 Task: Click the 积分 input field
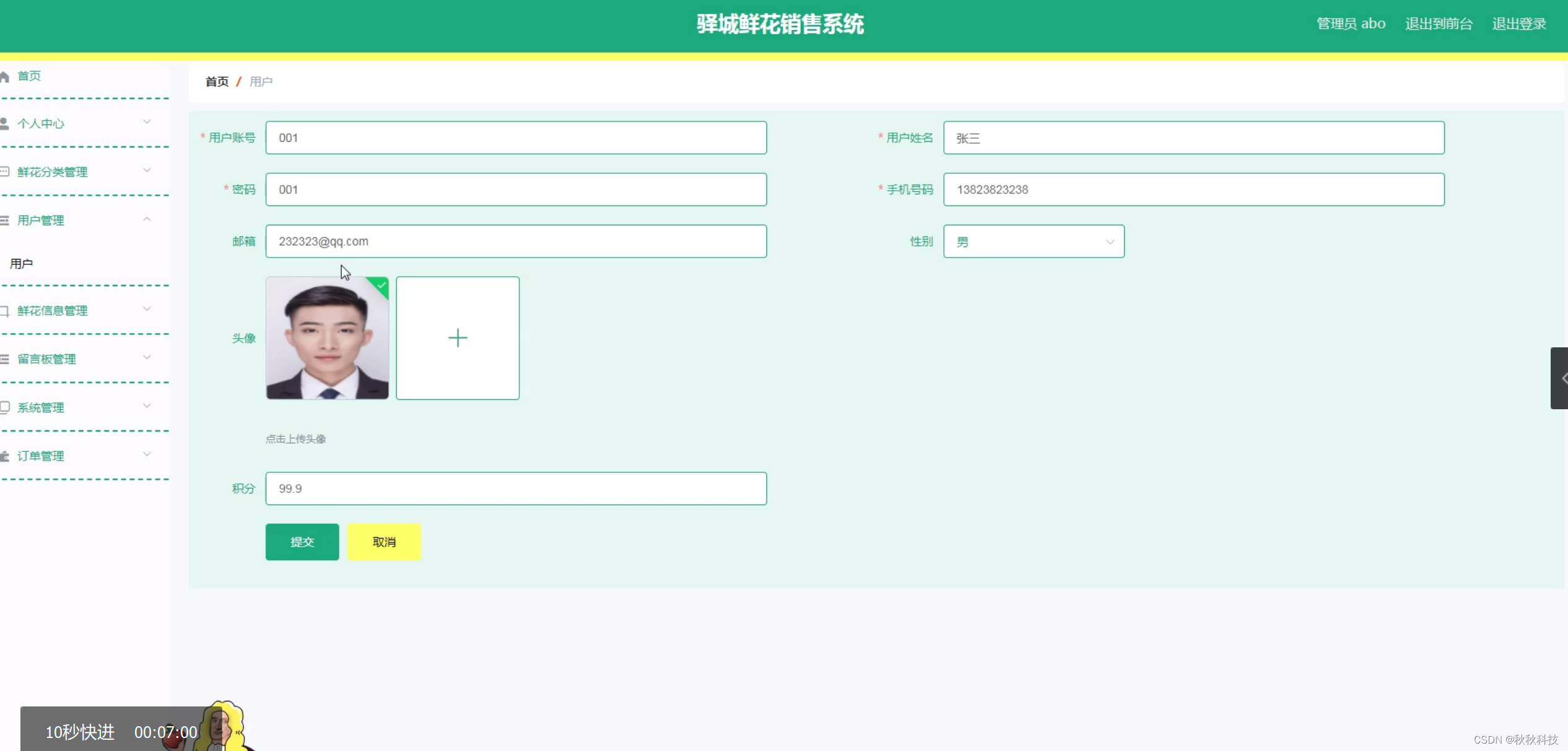click(516, 488)
